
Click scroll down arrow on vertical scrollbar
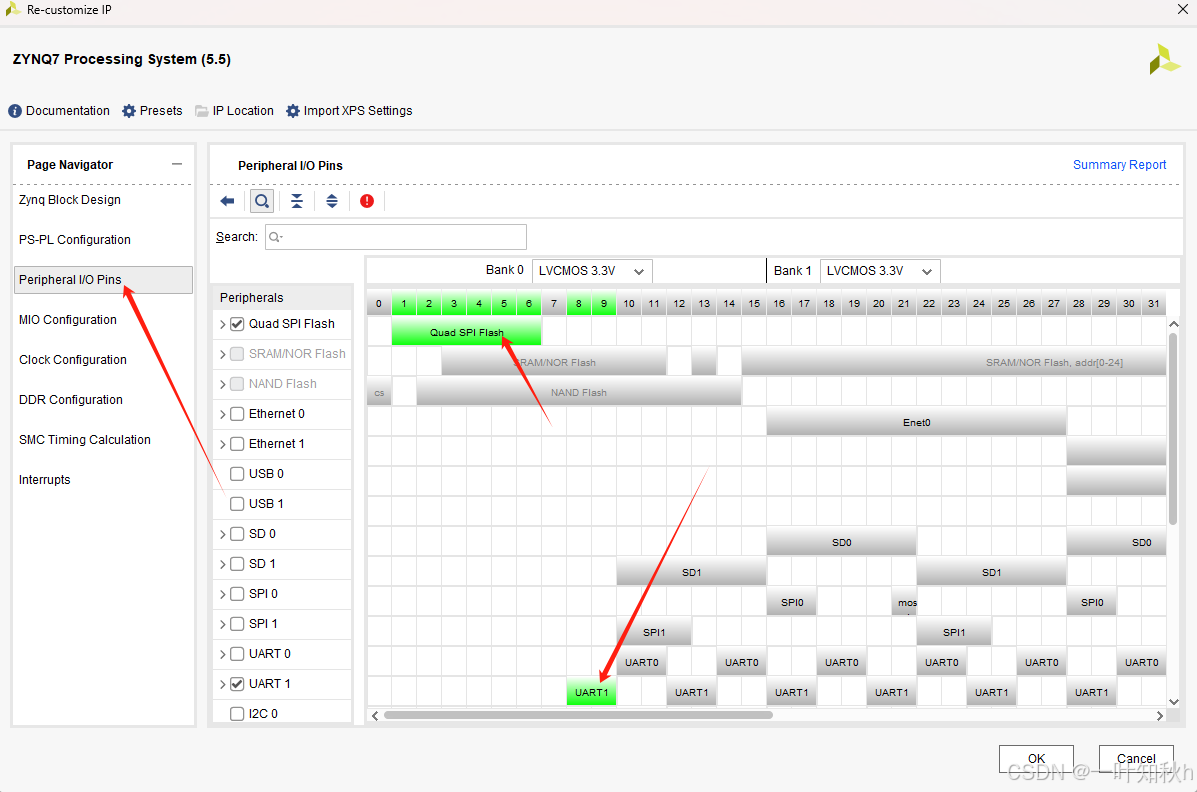click(x=1173, y=701)
